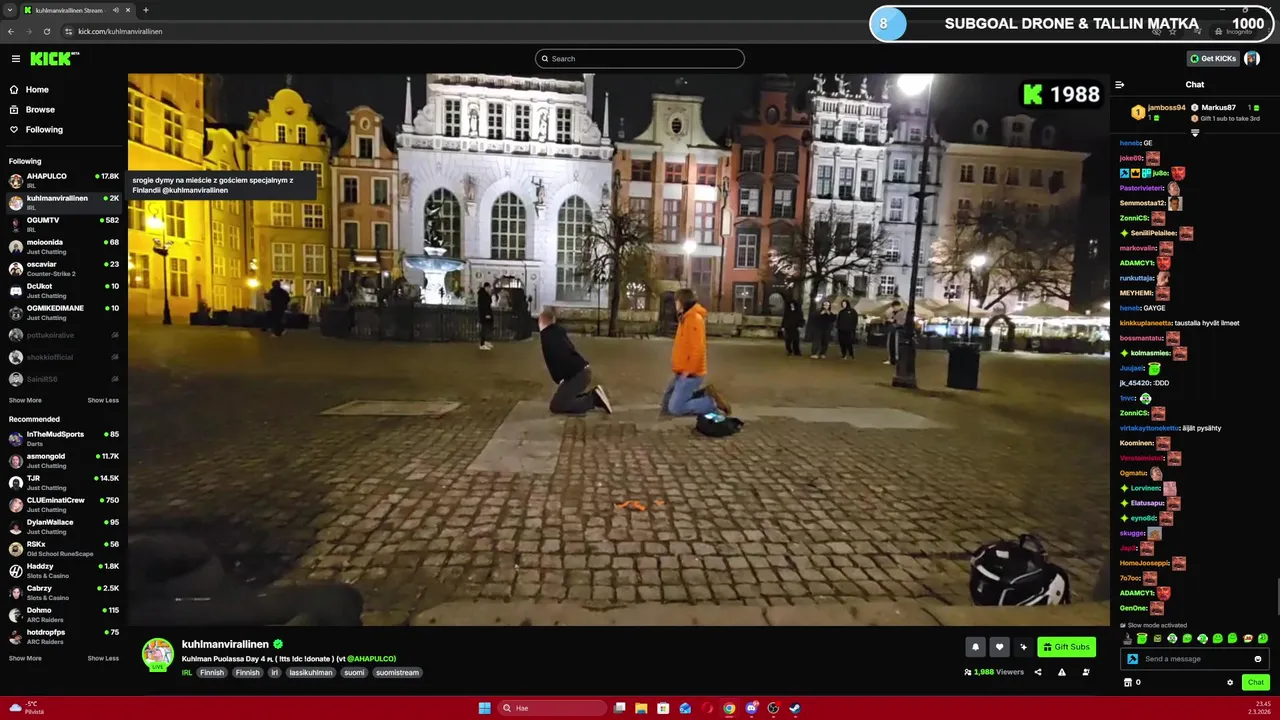Click the icon right of the report triangle
The width and height of the screenshot is (1280, 720).
(x=1086, y=672)
